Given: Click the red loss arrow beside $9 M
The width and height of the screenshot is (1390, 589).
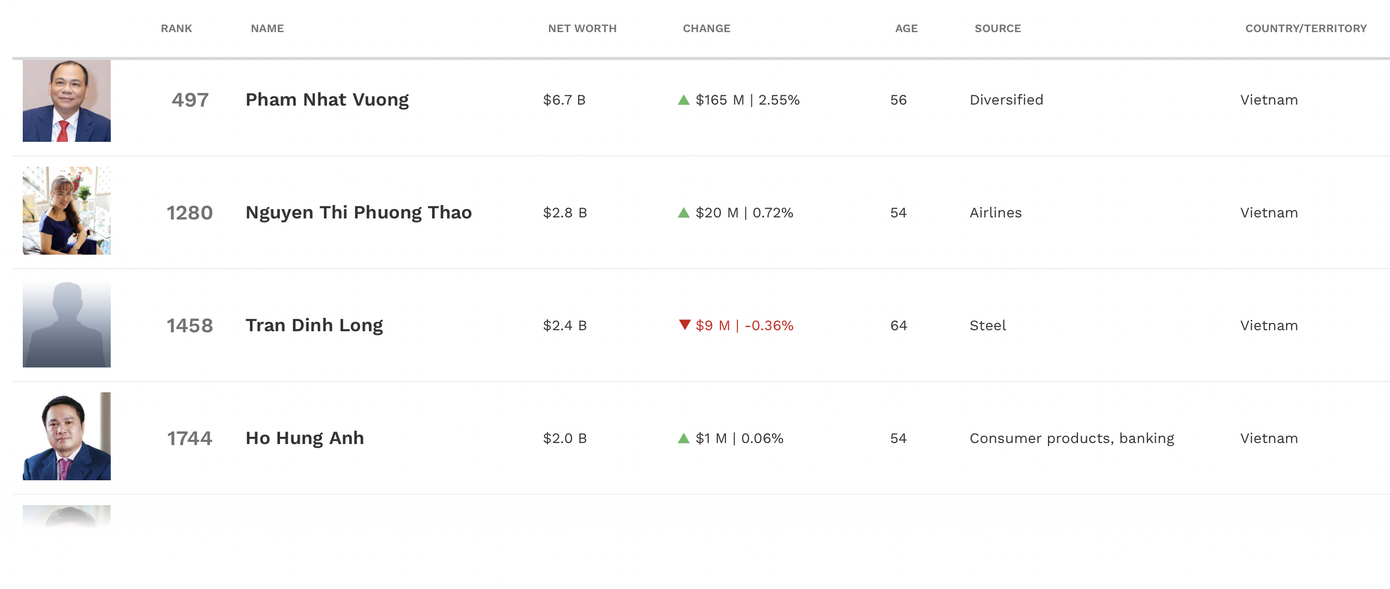Looking at the screenshot, I should click(x=684, y=325).
